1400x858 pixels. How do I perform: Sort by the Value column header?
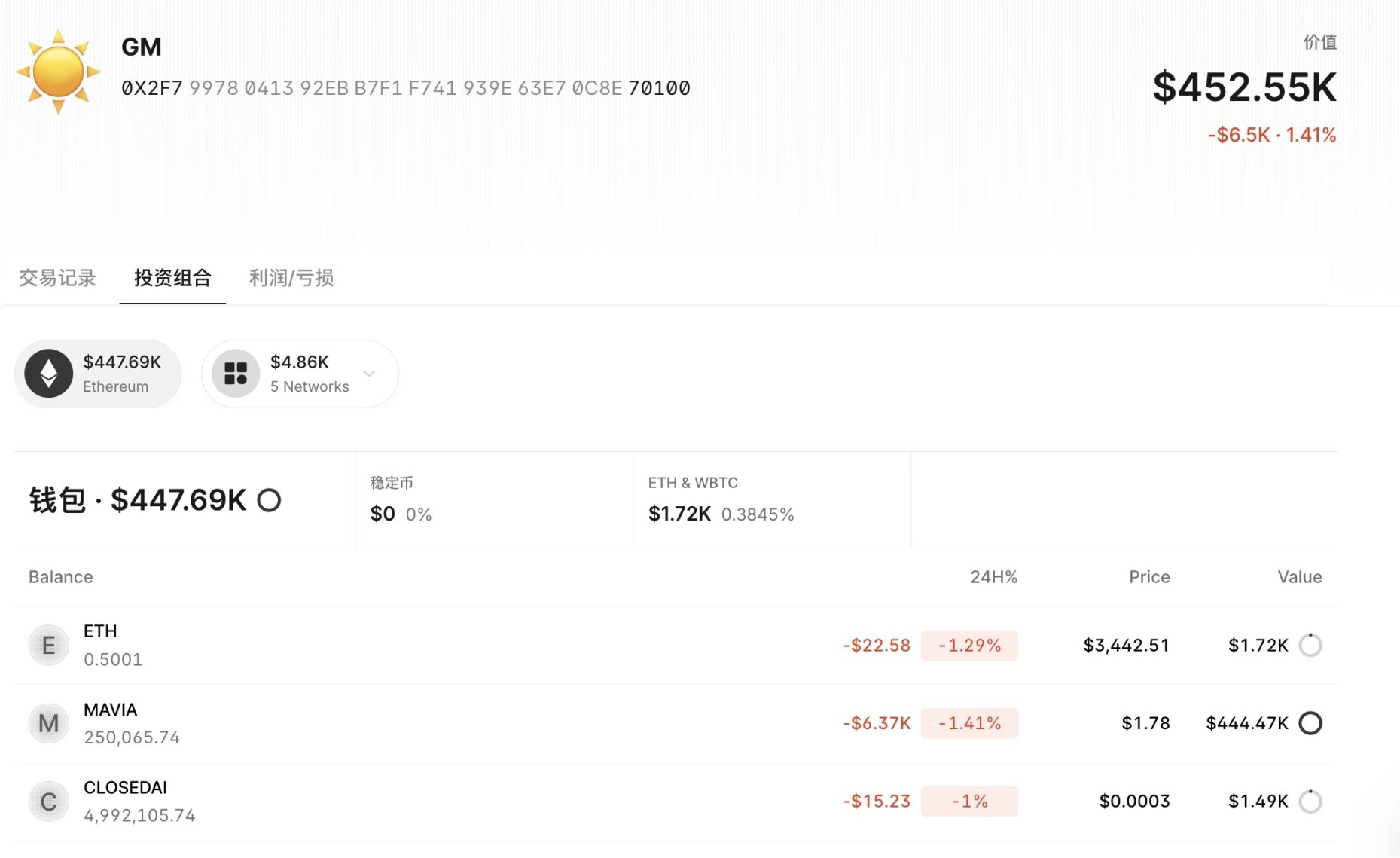click(1299, 577)
